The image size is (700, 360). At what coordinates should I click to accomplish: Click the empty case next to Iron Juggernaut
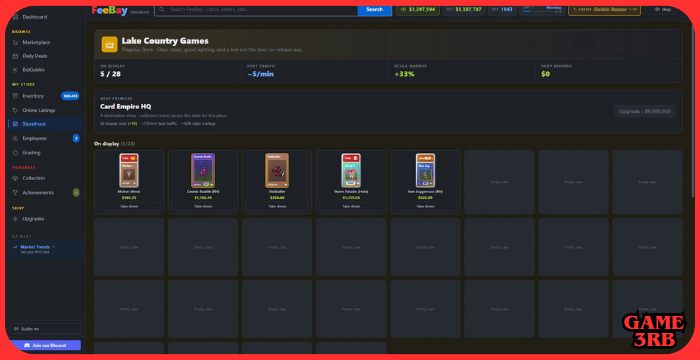pos(499,182)
